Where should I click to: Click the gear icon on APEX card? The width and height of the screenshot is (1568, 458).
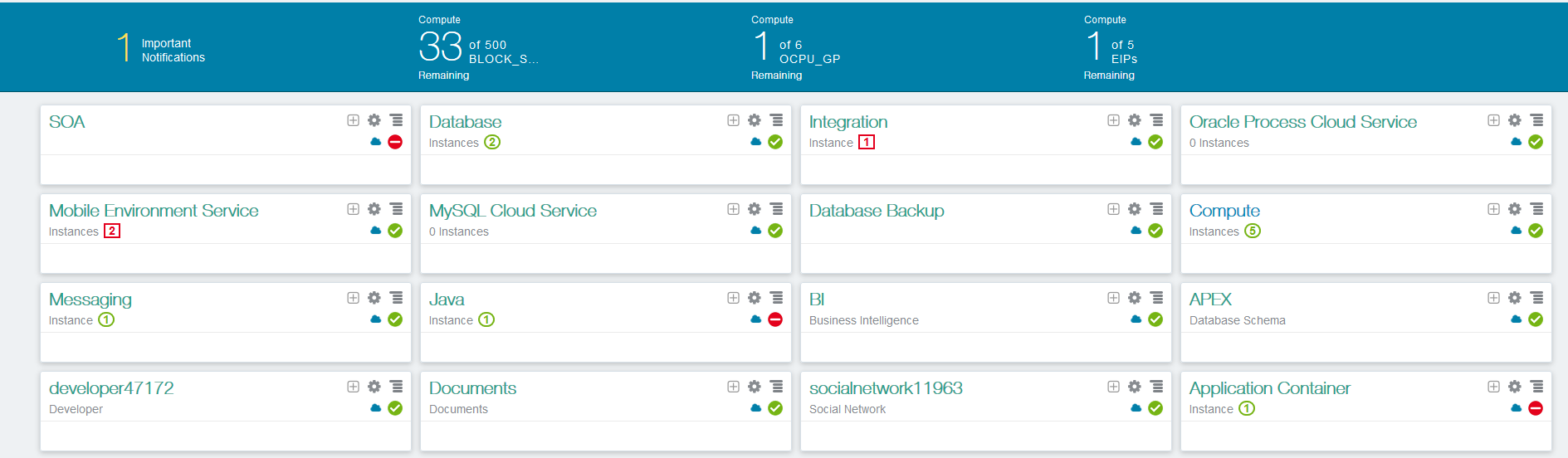tap(1515, 298)
